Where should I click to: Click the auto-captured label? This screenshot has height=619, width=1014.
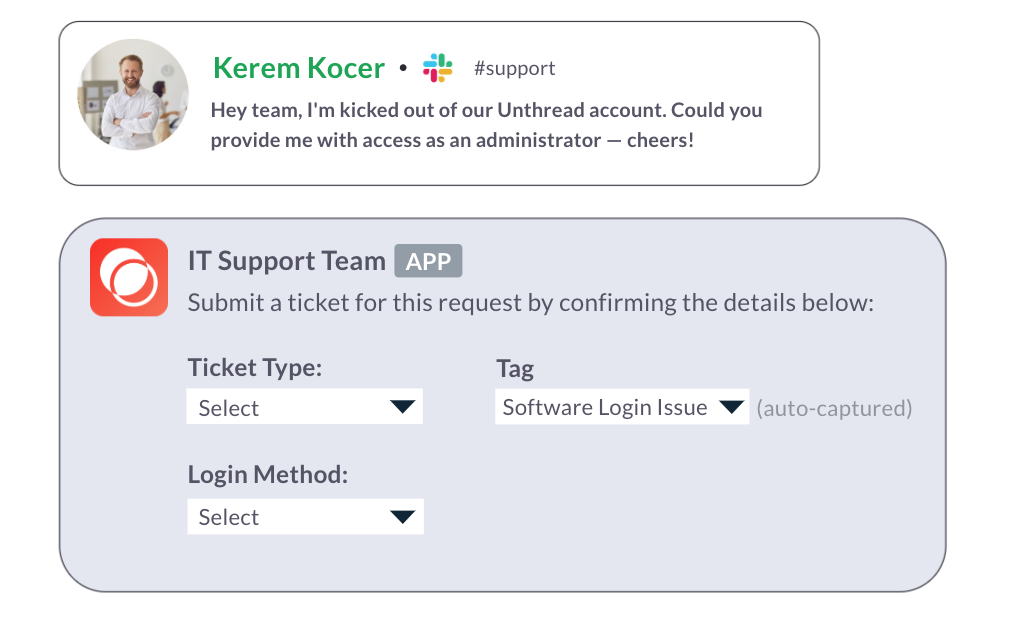click(x=834, y=408)
